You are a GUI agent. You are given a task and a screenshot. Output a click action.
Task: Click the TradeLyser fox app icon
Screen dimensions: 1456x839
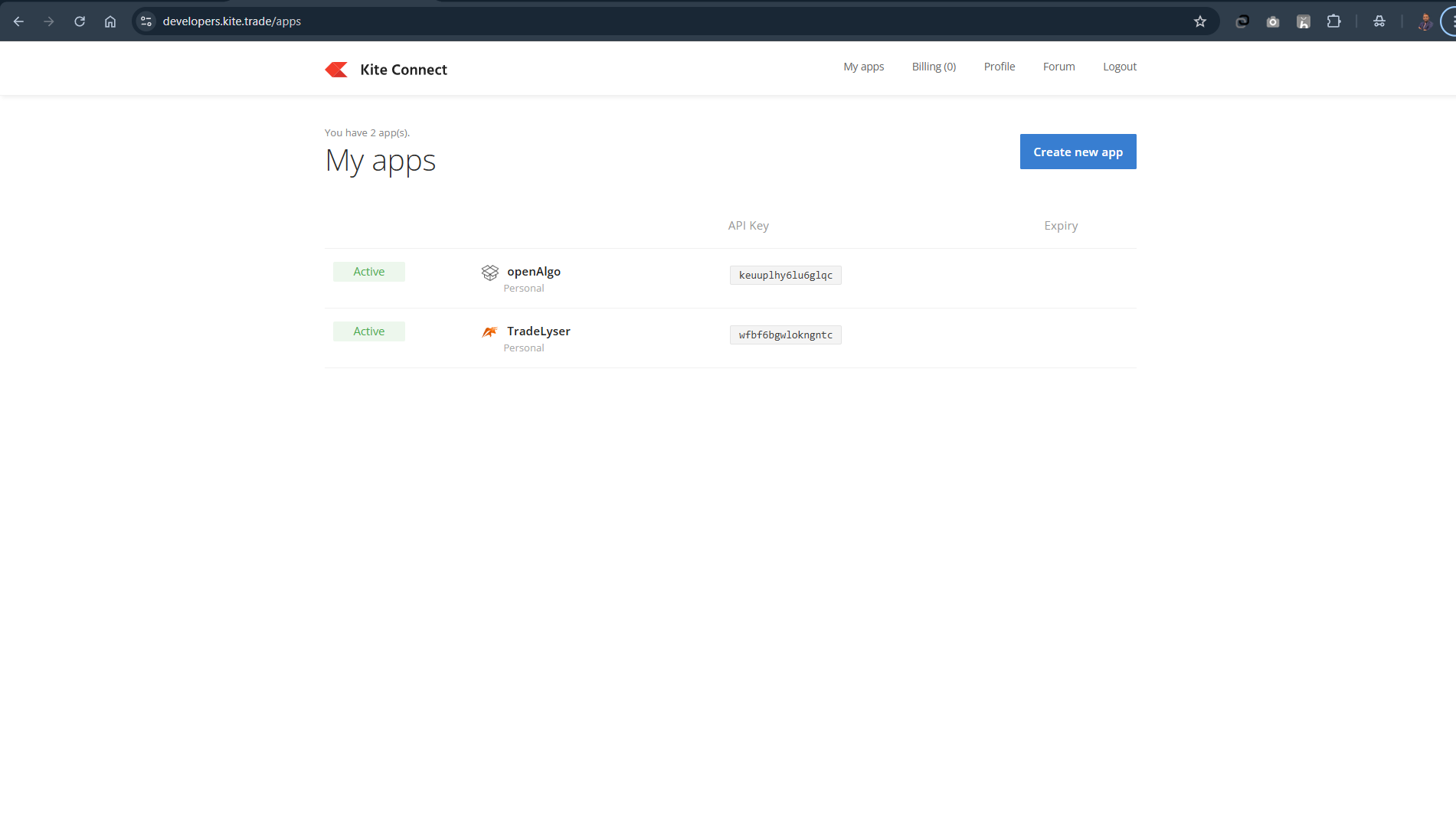coord(490,331)
